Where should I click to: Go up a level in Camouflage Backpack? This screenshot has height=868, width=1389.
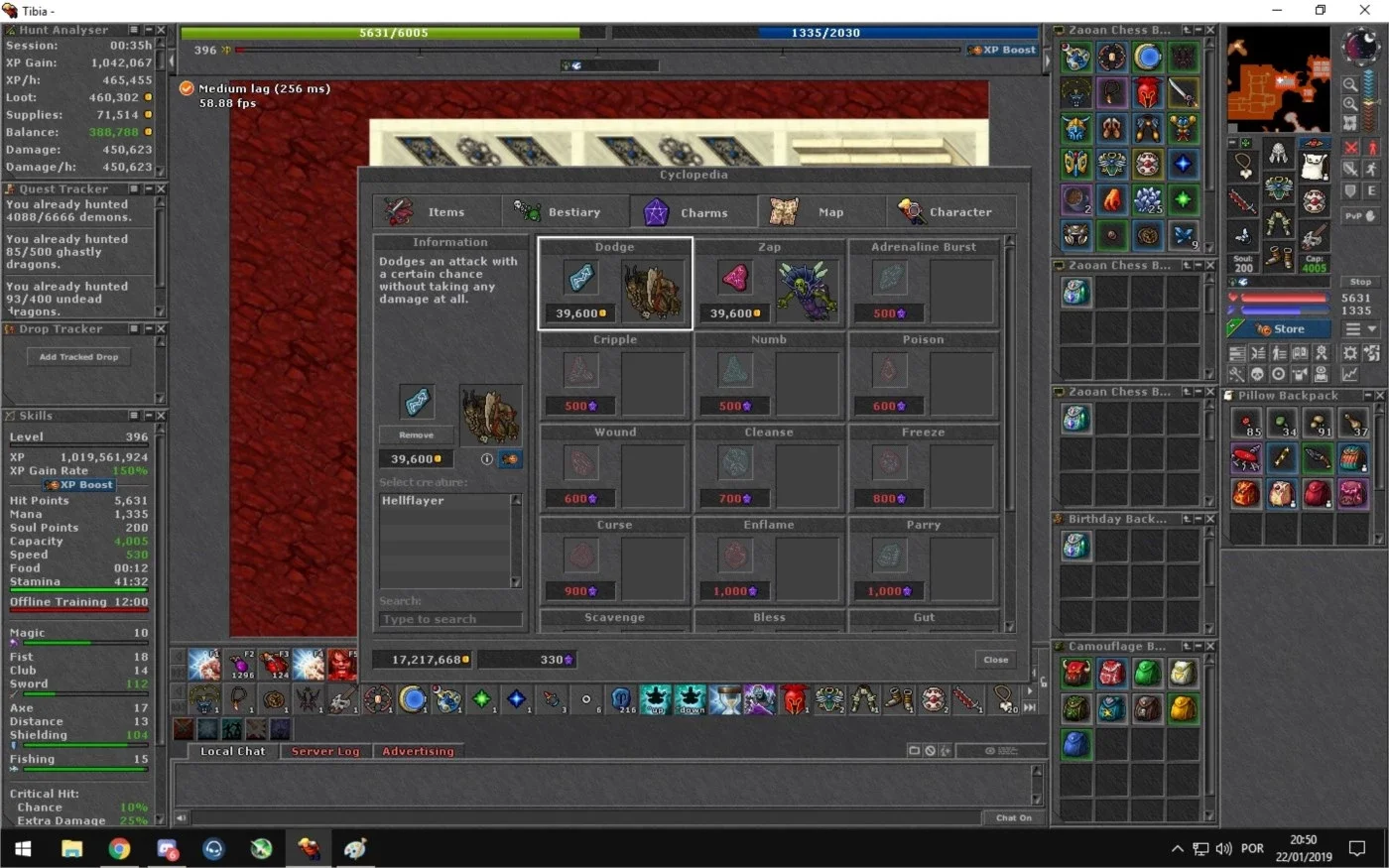pos(1185,646)
